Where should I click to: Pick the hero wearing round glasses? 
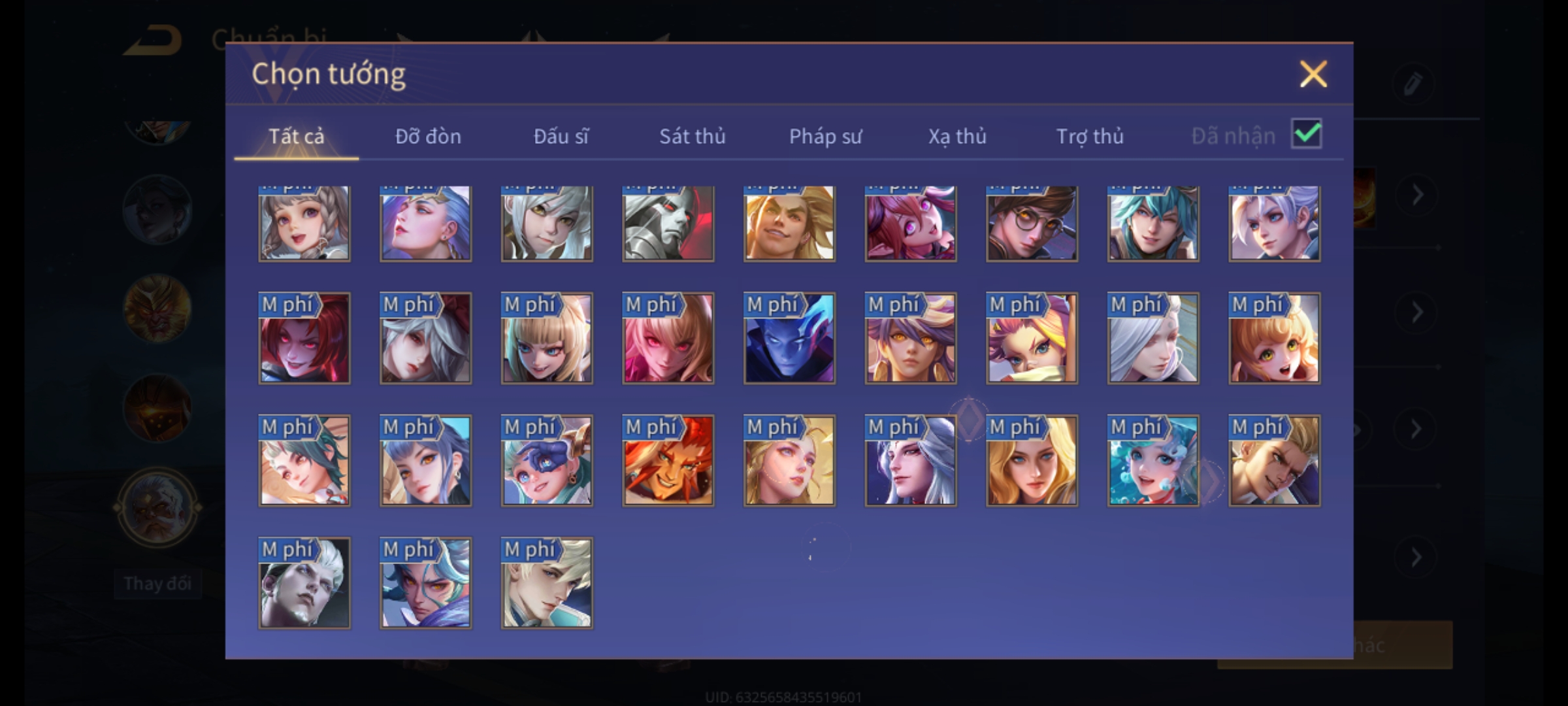coord(1032,224)
